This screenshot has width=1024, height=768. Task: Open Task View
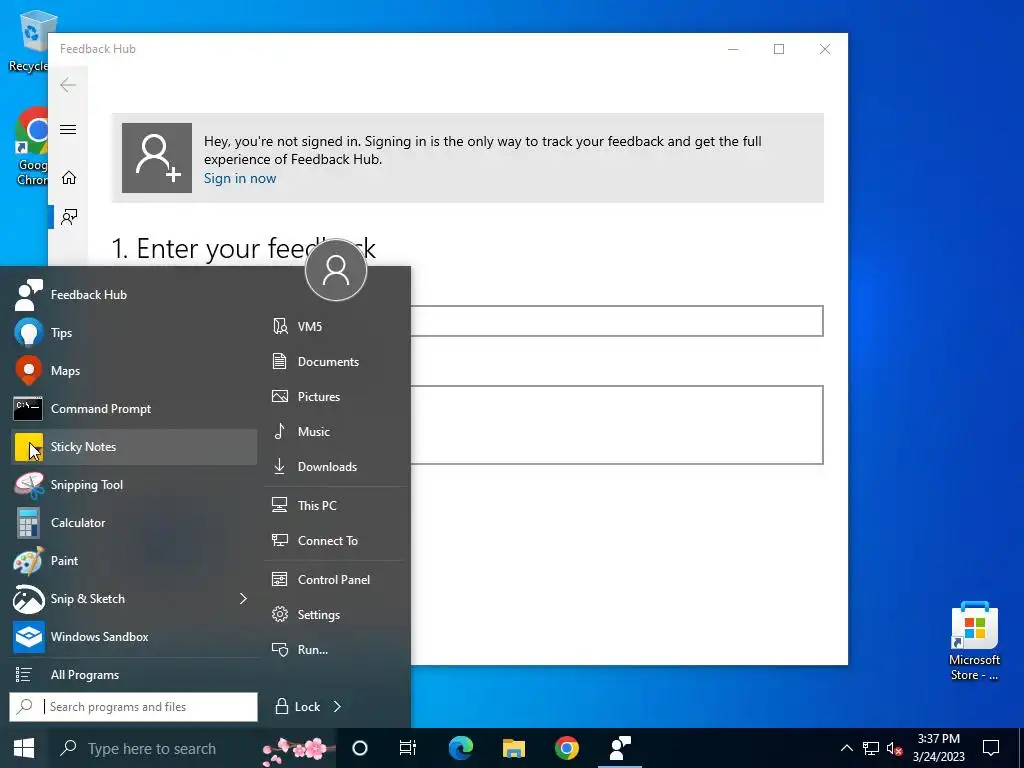[408, 748]
